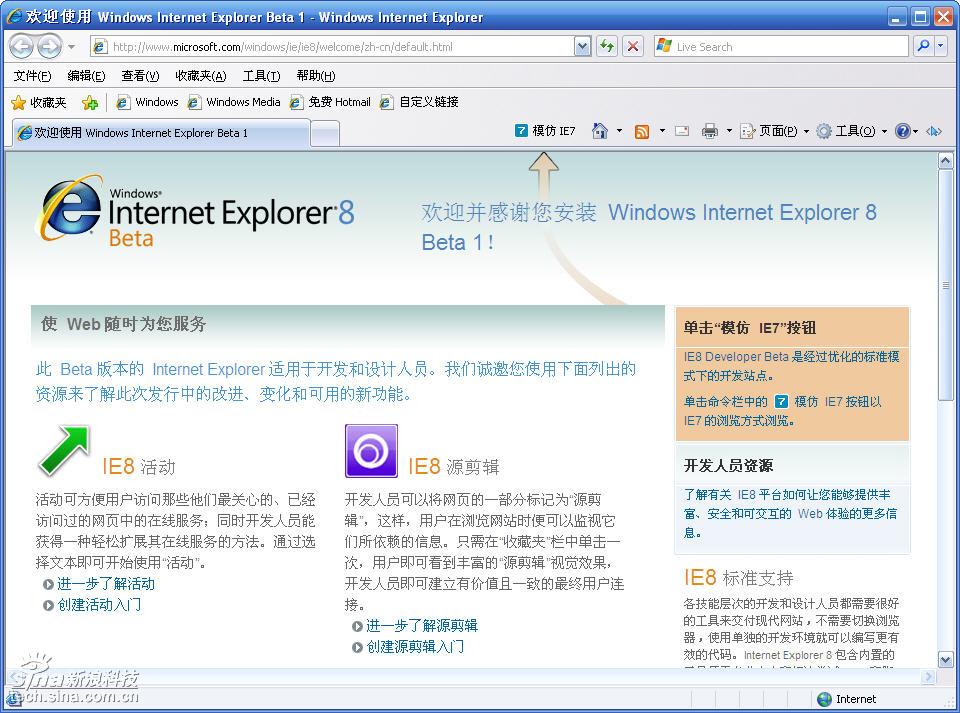The width and height of the screenshot is (960, 713).
Task: Click the Read Mail envelope icon
Action: click(x=682, y=131)
